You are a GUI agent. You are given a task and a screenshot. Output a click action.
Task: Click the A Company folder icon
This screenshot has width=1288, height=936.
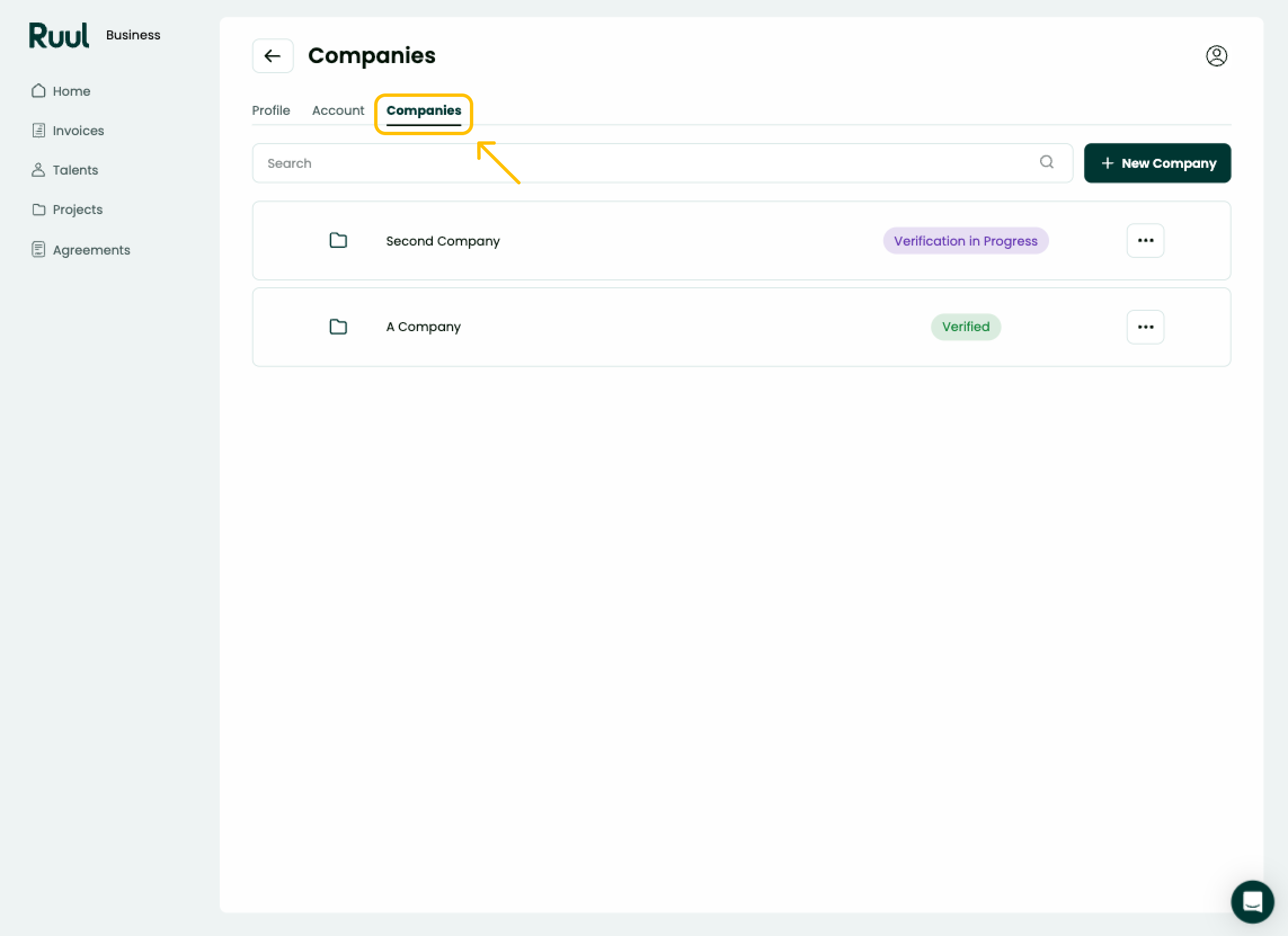point(339,327)
